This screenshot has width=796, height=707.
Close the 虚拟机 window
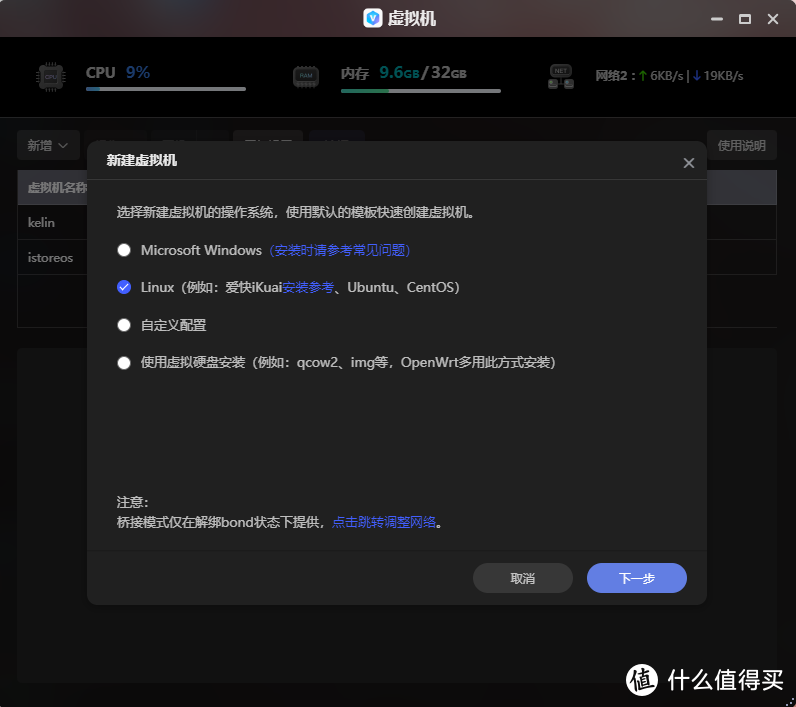coord(773,19)
